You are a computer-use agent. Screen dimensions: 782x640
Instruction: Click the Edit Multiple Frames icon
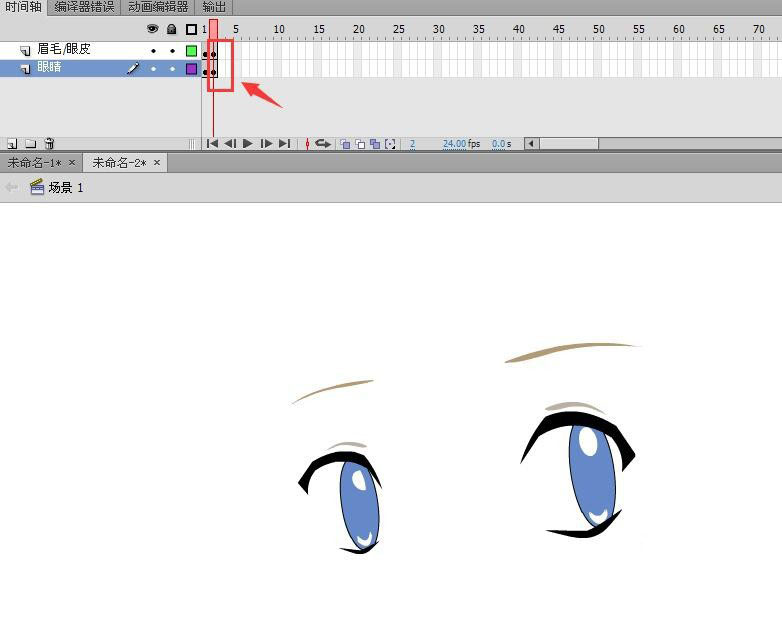click(375, 144)
